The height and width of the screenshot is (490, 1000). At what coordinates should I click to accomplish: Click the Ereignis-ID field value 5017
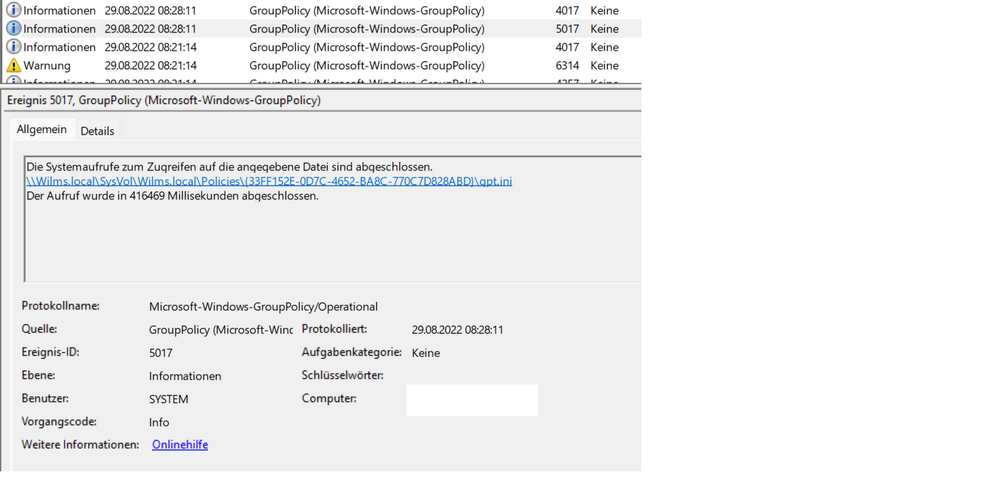pyautogui.click(x=161, y=353)
